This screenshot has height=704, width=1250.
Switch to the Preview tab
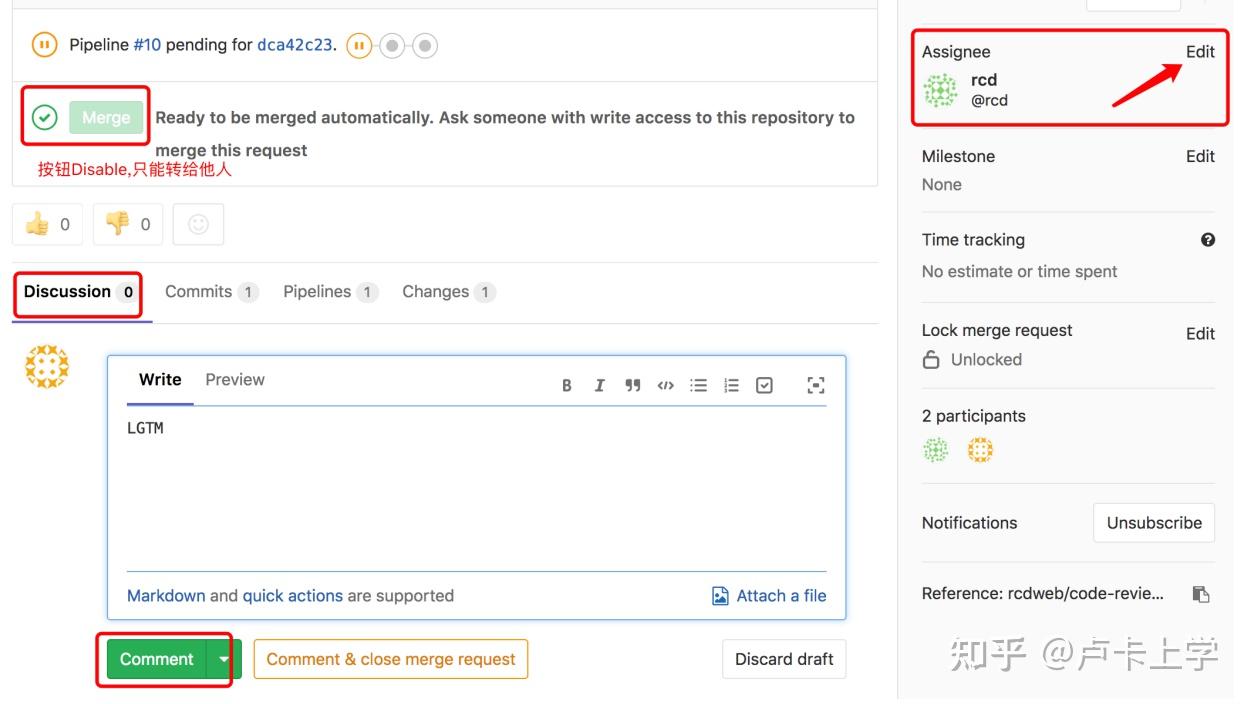235,380
